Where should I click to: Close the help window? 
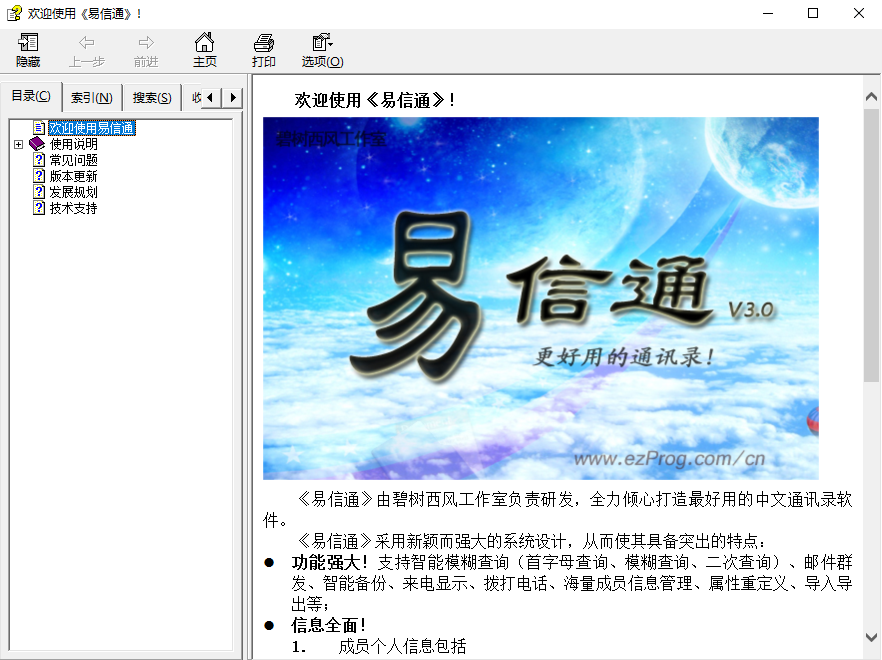pyautogui.click(x=858, y=13)
